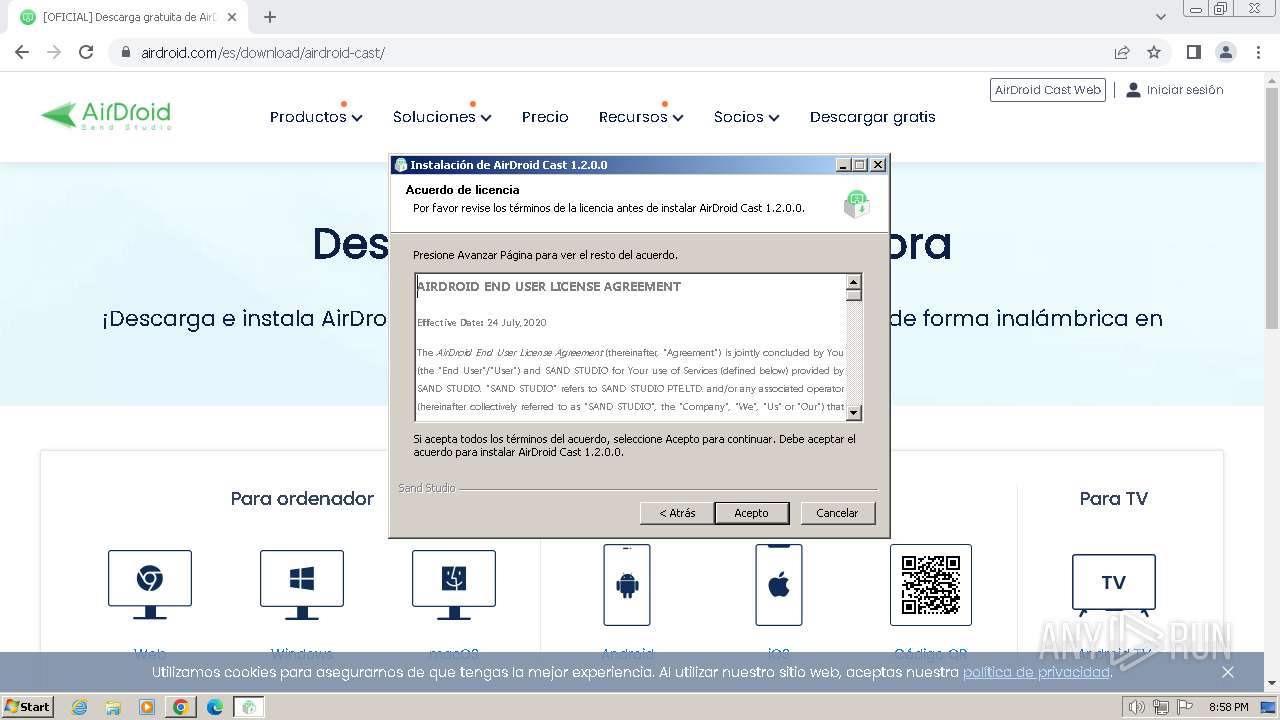Open Chrome profile avatar menu
Viewport: 1280px width, 720px height.
1226,52
